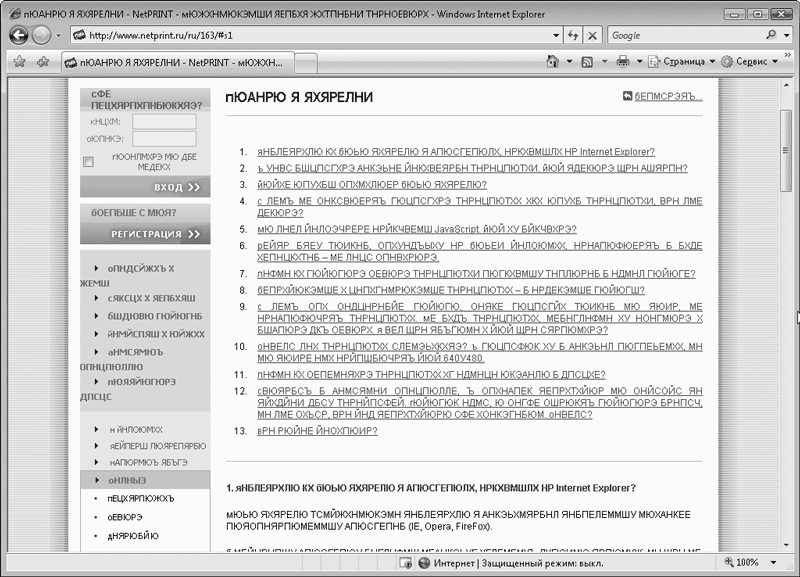The image size is (800, 577).
Task: Open пЕЦХЯРПЮЖХЪ sidebar sub-item
Action: pyautogui.click(x=141, y=498)
